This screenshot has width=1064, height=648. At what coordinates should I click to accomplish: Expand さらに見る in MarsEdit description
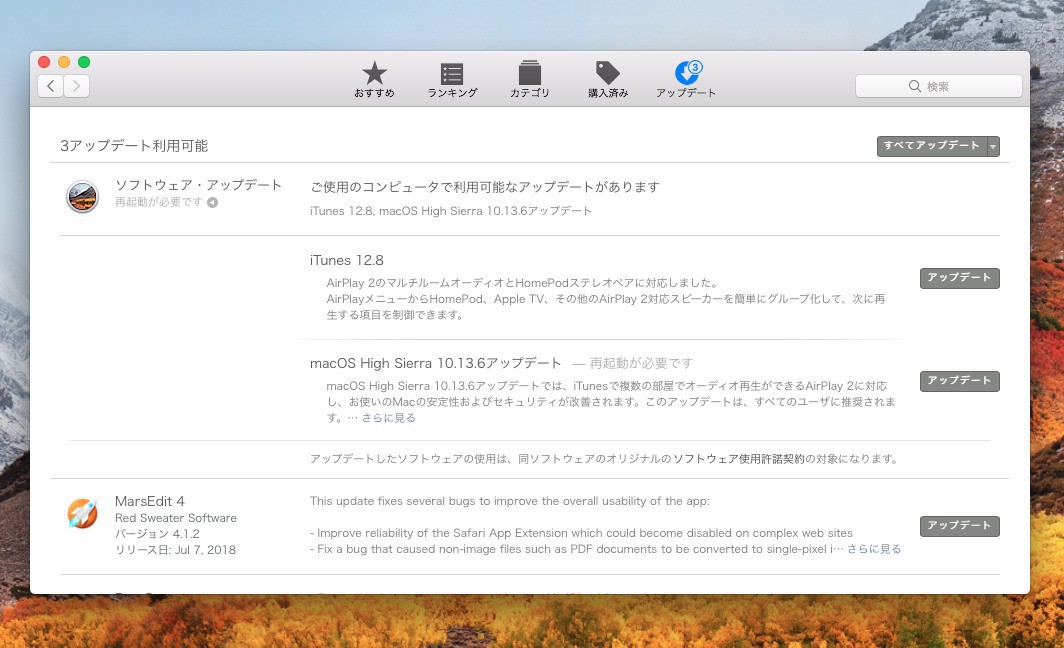coord(874,549)
